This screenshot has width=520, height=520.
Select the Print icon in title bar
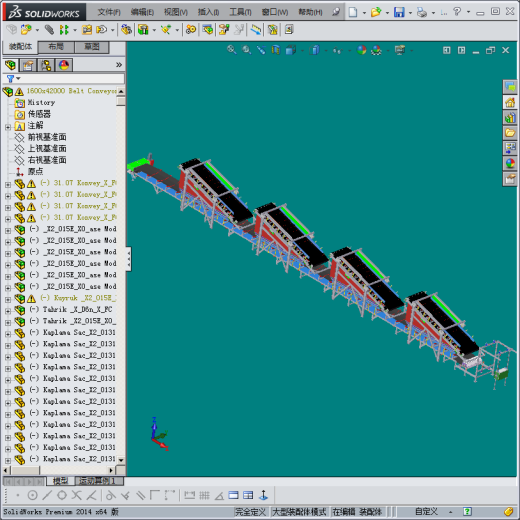pos(422,12)
